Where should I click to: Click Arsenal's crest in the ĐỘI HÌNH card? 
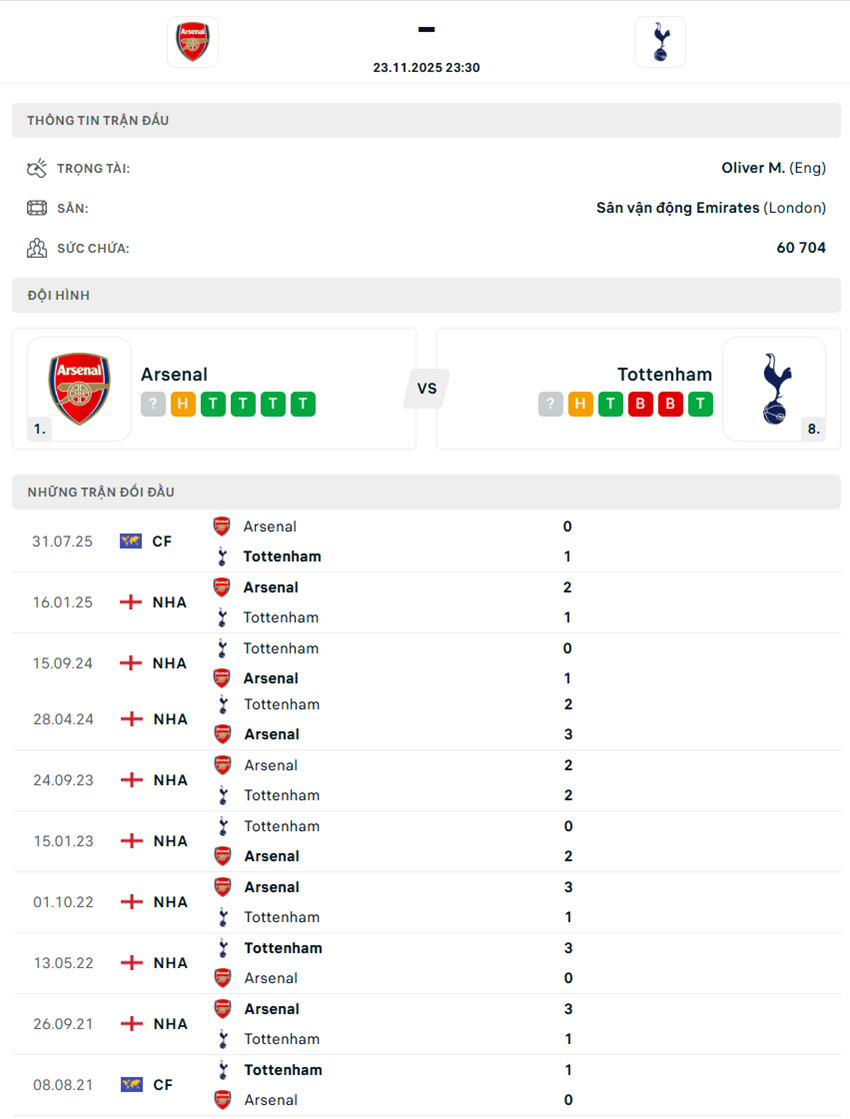[x=79, y=390]
